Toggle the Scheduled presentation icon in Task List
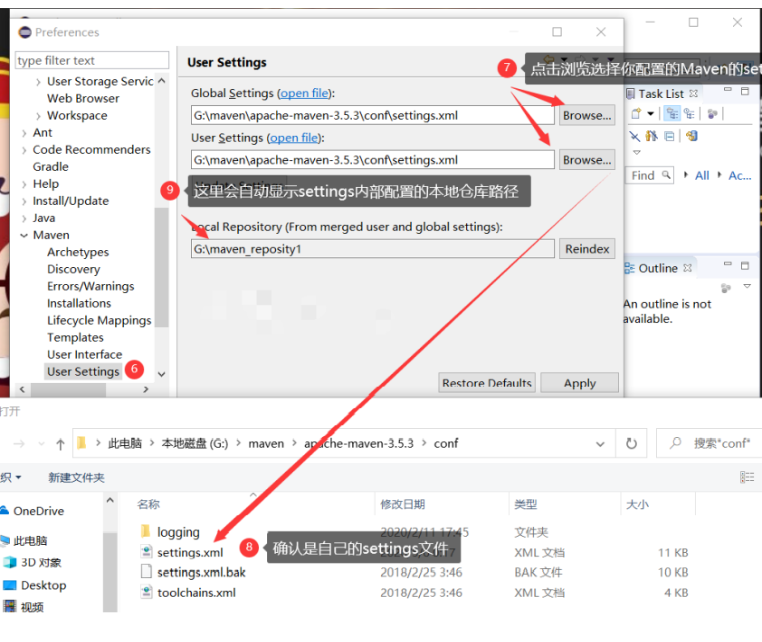This screenshot has height=642, width=762. (689, 114)
